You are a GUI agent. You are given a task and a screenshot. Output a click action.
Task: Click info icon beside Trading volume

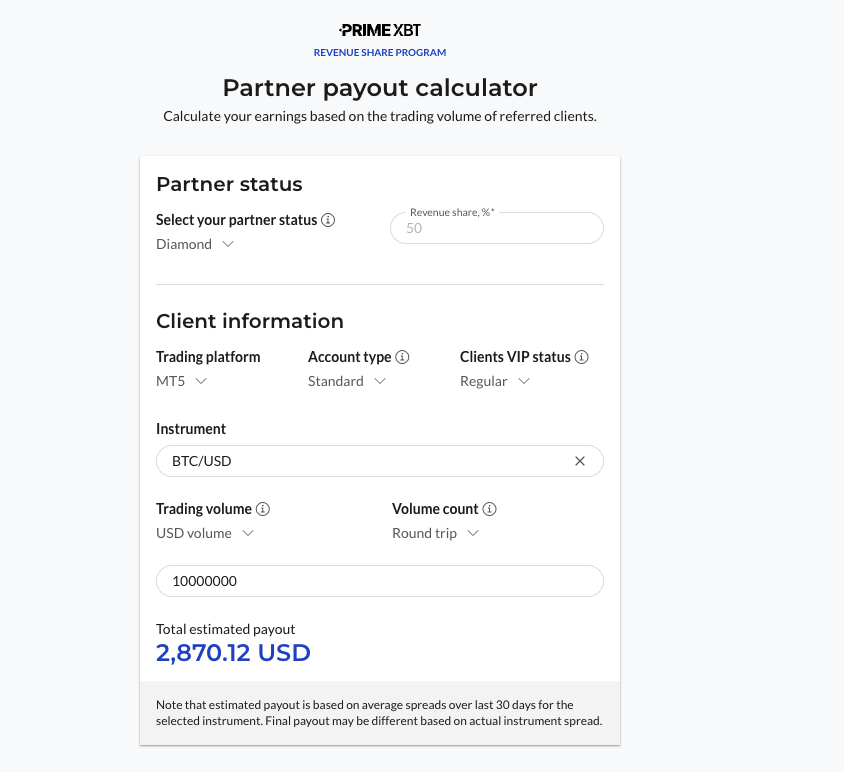[263, 509]
